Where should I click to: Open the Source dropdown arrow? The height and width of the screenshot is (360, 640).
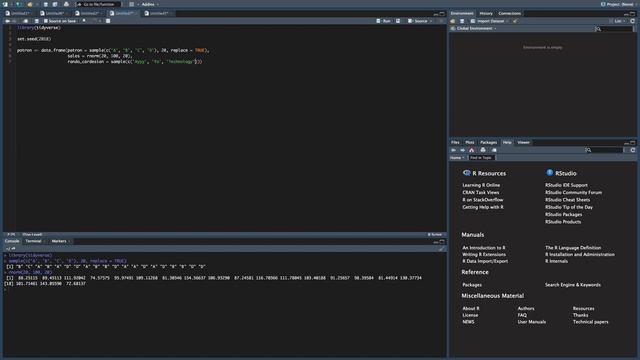431,21
